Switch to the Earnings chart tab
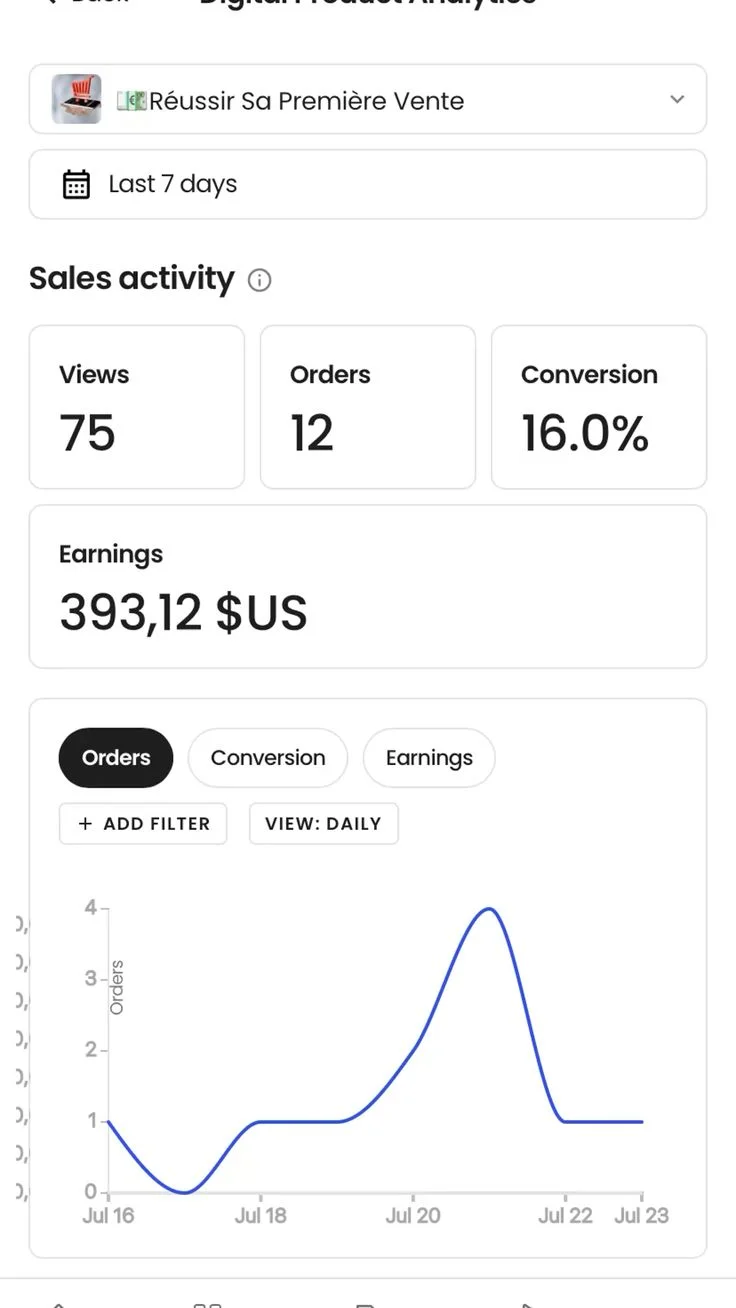 [x=429, y=758]
